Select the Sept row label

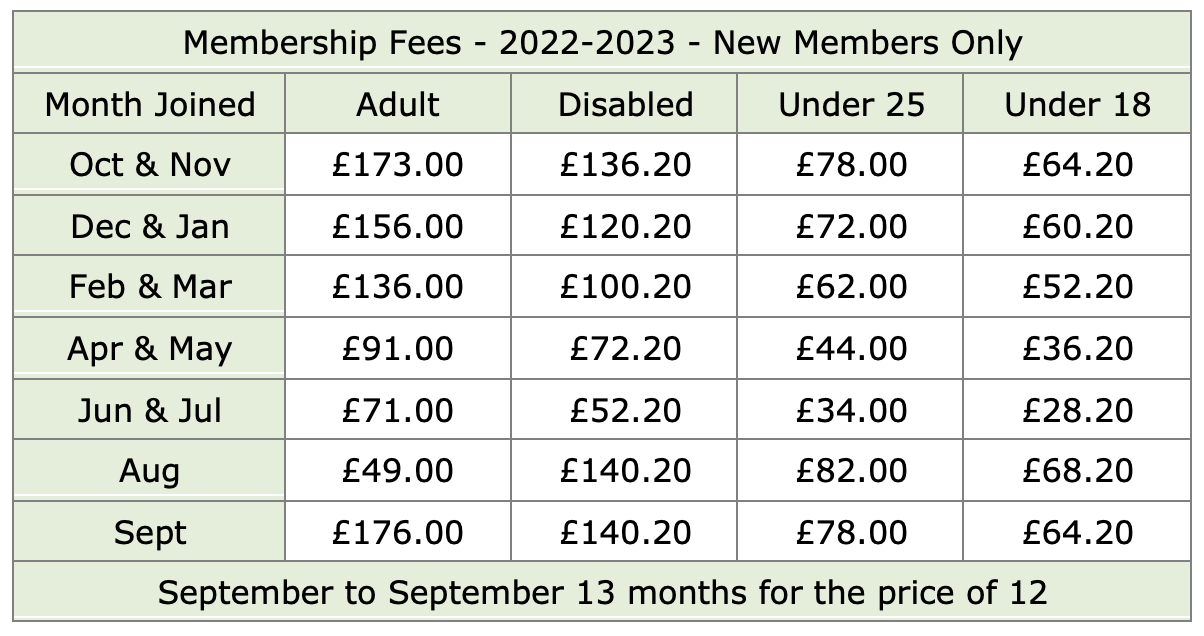click(150, 532)
